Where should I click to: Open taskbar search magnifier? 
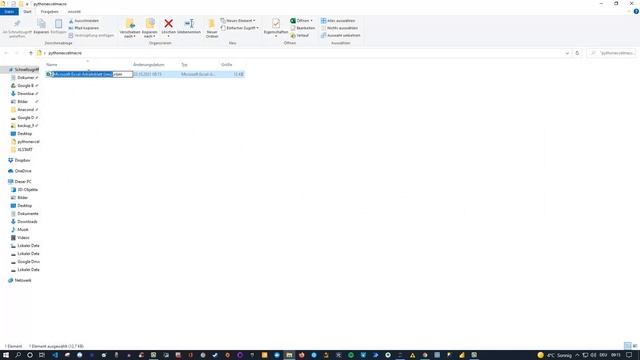18,355
